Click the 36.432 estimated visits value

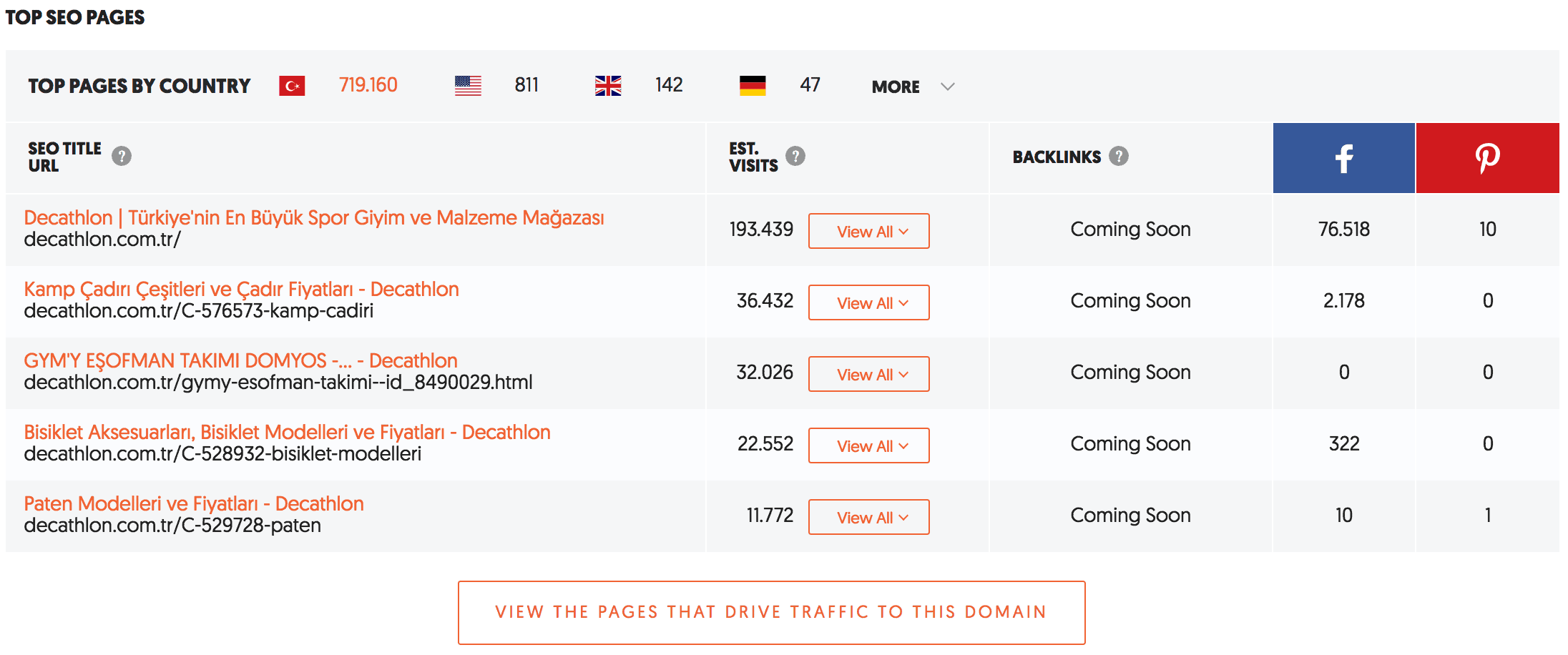[765, 301]
